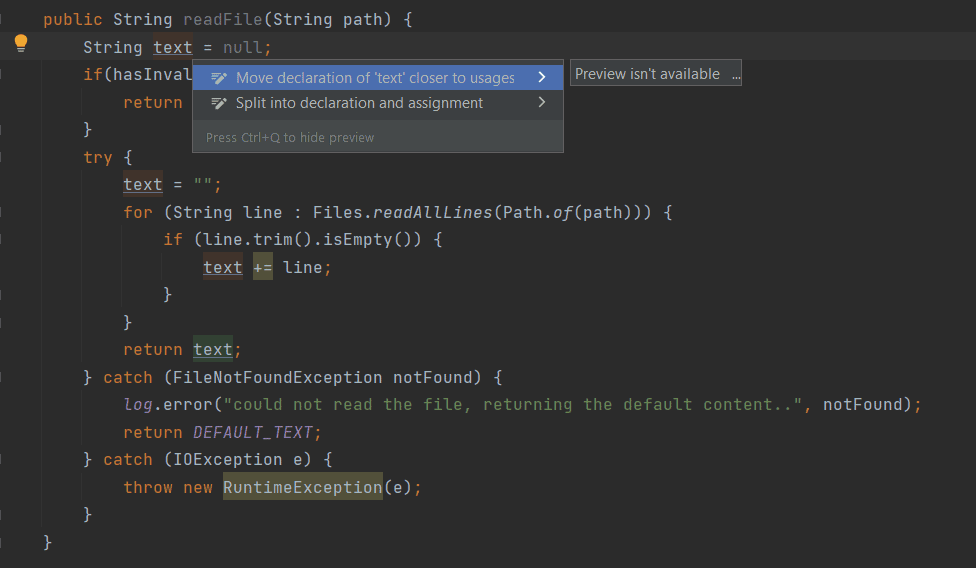
Task: Click 'text' in the text = "" assignment
Action: tap(143, 185)
